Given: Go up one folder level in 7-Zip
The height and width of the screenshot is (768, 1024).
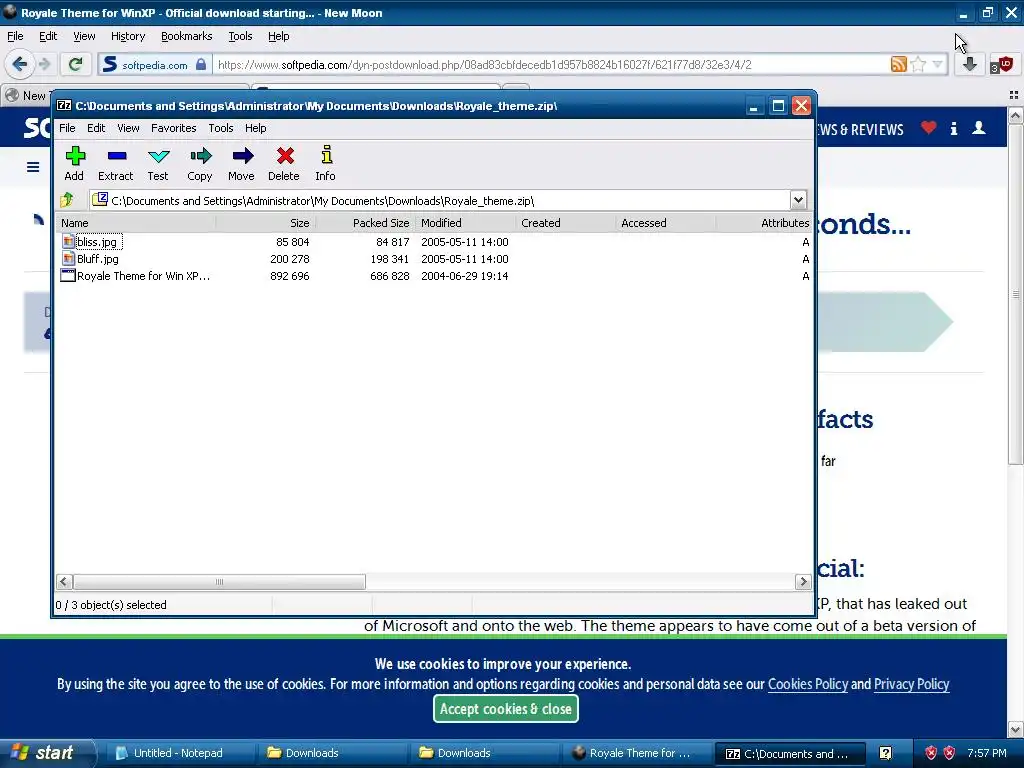Looking at the screenshot, I should [x=67, y=200].
